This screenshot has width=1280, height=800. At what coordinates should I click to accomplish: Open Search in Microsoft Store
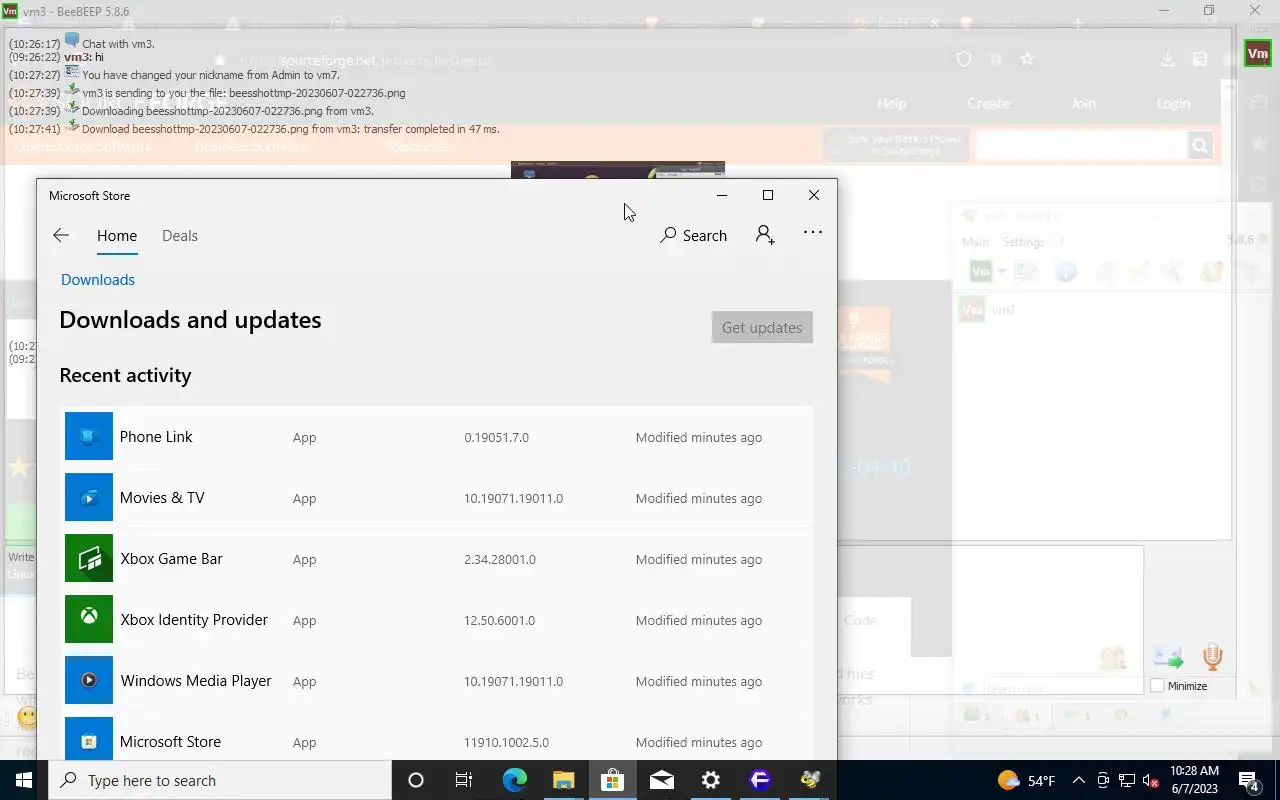[693, 236]
